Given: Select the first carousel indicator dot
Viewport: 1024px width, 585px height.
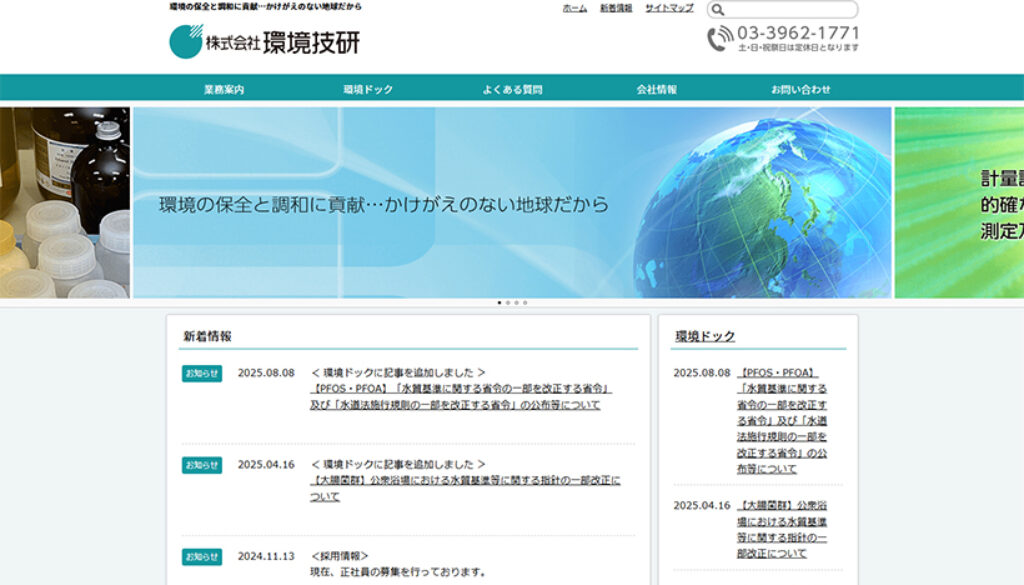Looking at the screenshot, I should (x=499, y=302).
